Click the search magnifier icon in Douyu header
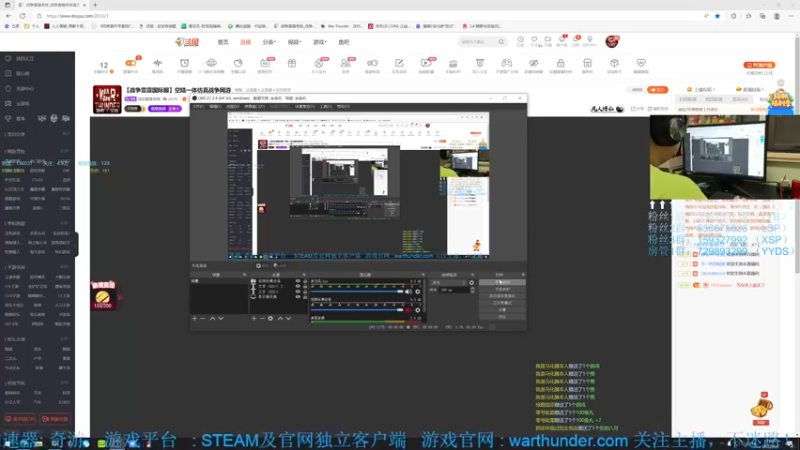The height and width of the screenshot is (450, 800). click(x=501, y=42)
